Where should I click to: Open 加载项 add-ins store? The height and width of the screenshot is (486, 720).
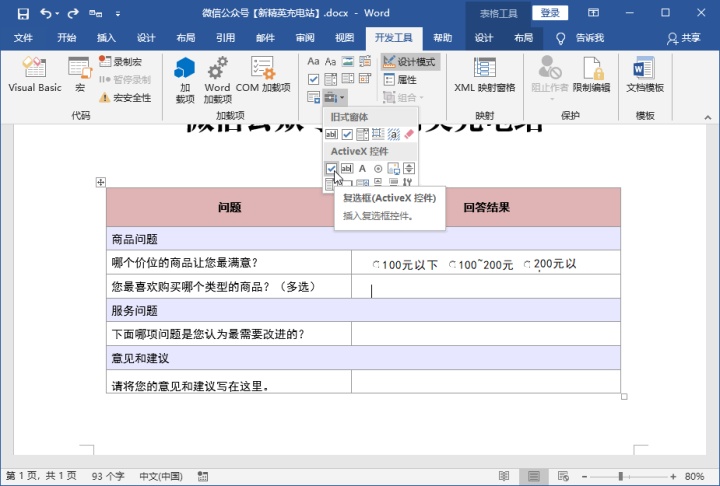pyautogui.click(x=185, y=79)
